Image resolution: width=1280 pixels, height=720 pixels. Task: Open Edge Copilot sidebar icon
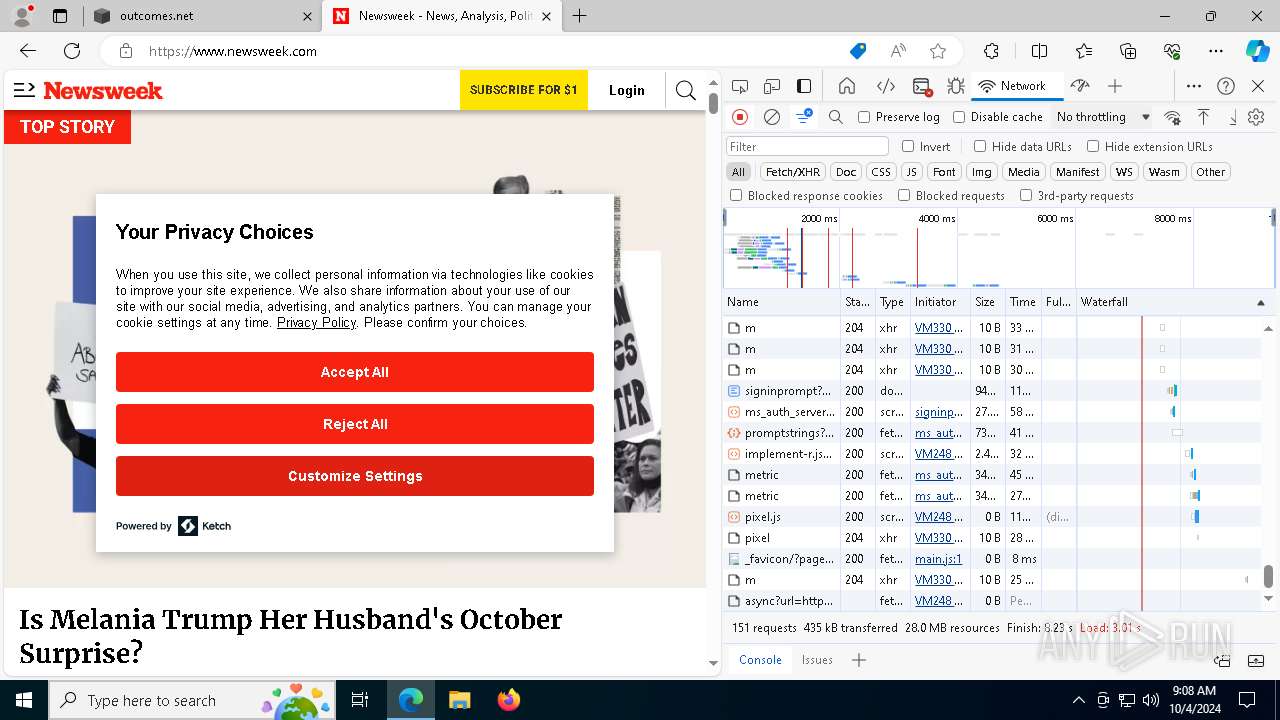tap(1257, 51)
